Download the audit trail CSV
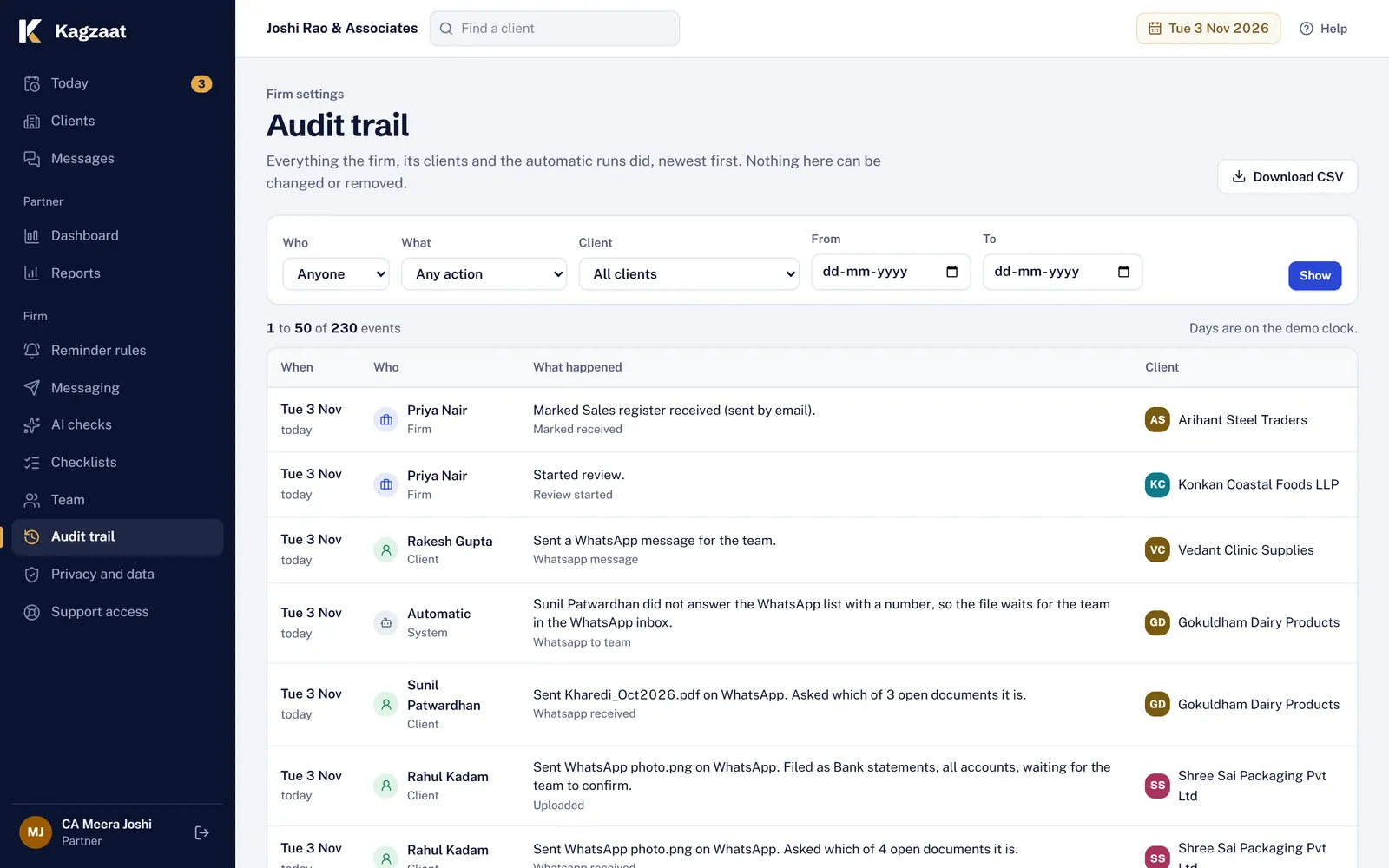Image resolution: width=1389 pixels, height=868 pixels. [x=1287, y=176]
